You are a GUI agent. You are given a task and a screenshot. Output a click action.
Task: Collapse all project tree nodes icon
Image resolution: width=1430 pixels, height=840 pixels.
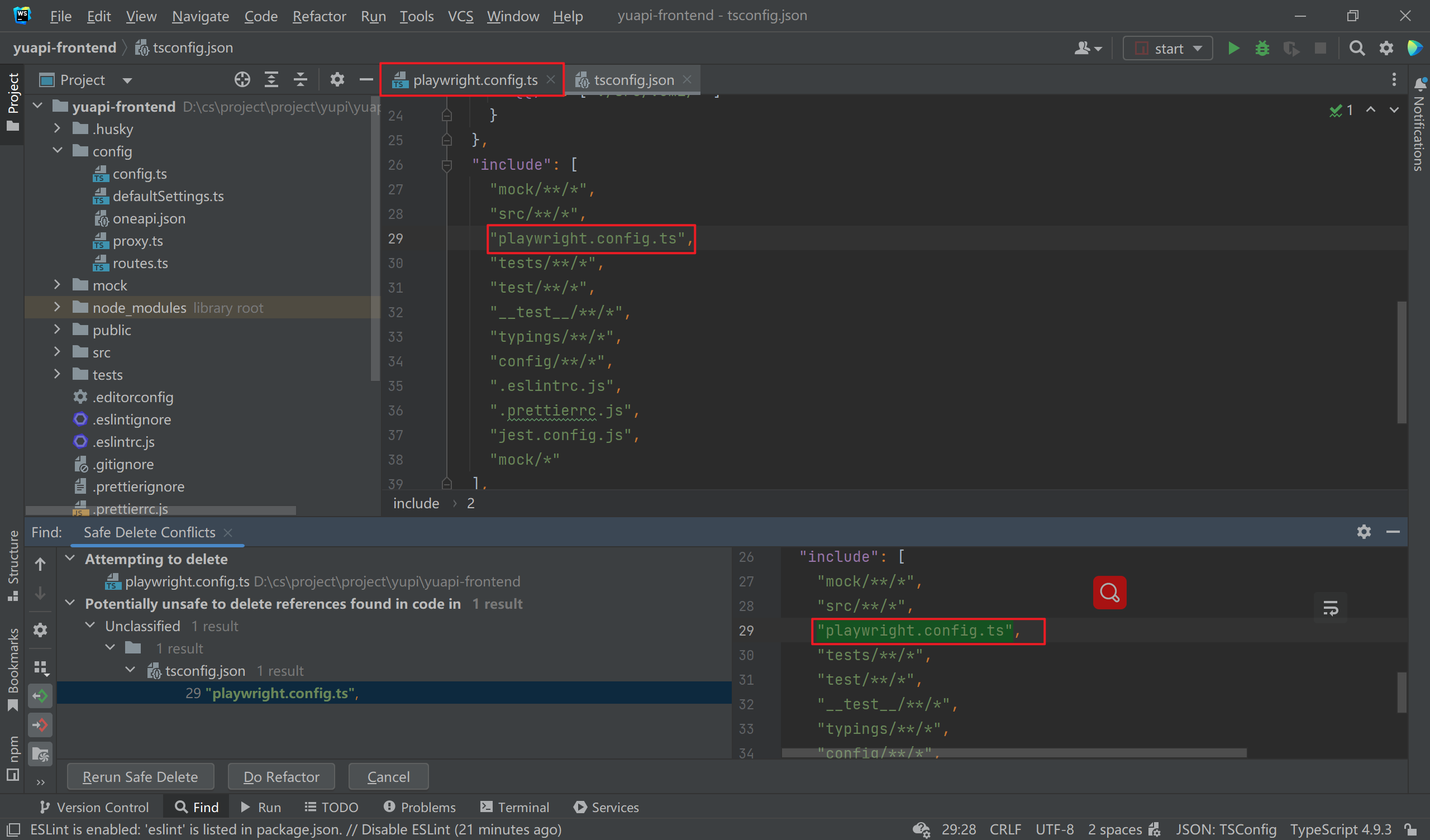pos(300,80)
